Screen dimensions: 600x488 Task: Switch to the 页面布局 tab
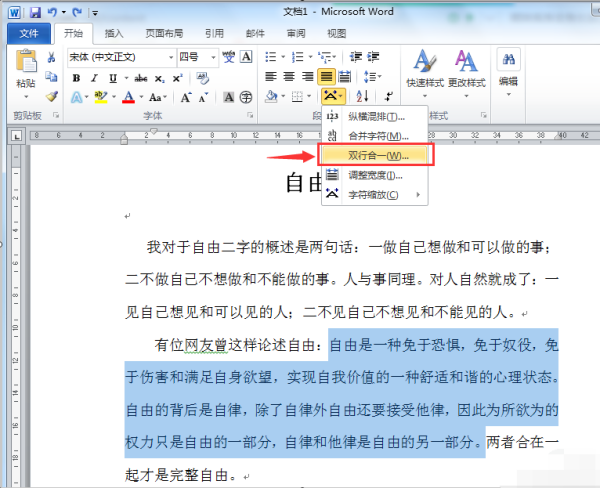click(164, 34)
